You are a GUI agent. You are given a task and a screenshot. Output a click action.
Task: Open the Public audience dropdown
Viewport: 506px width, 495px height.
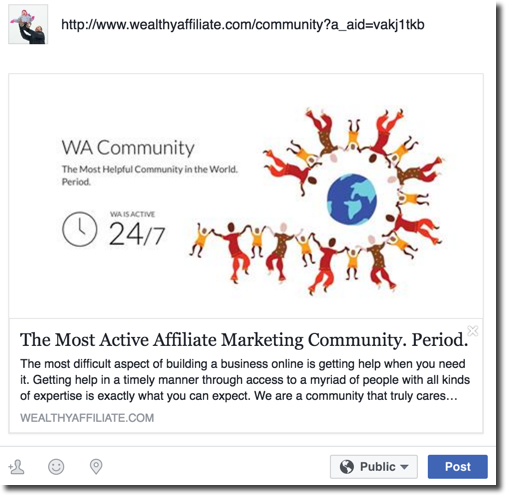[x=374, y=467]
